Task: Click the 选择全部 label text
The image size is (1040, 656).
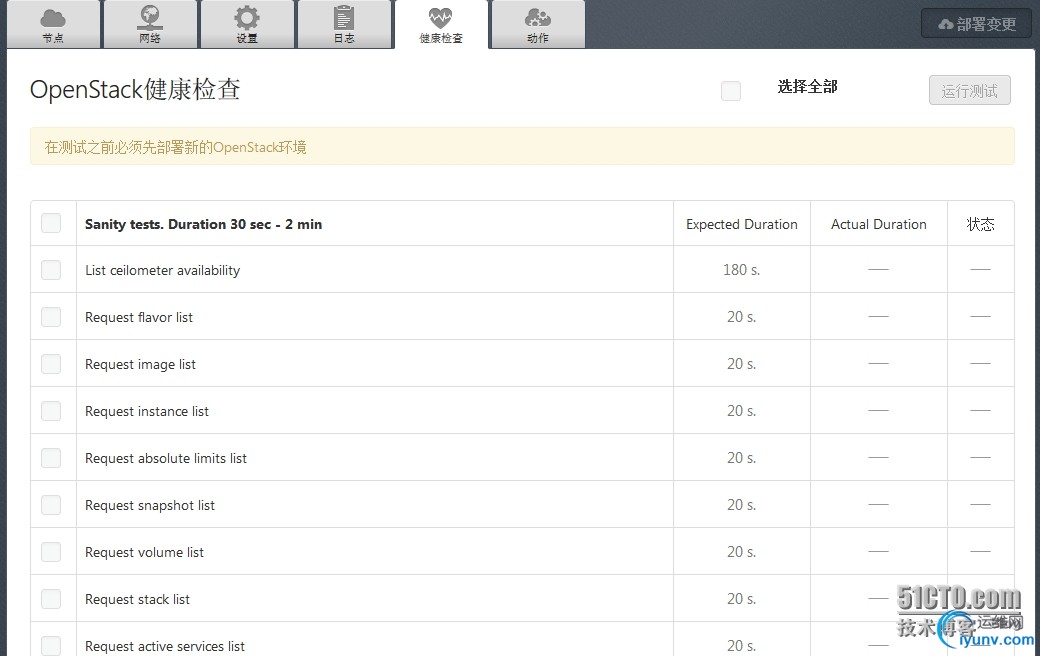Action: click(x=807, y=87)
